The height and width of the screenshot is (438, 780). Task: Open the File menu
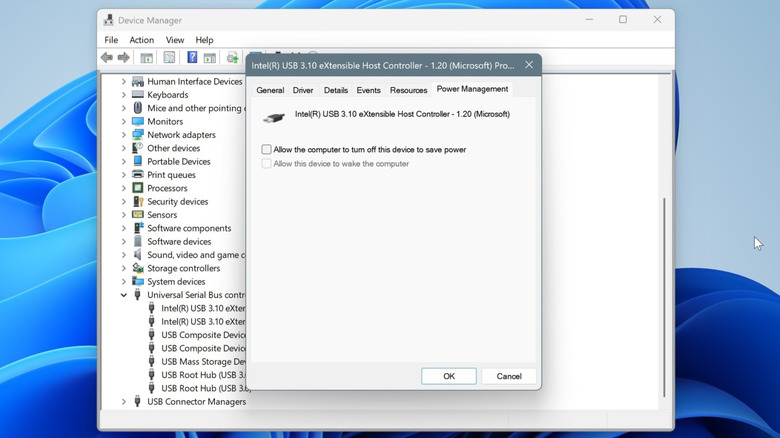[111, 40]
